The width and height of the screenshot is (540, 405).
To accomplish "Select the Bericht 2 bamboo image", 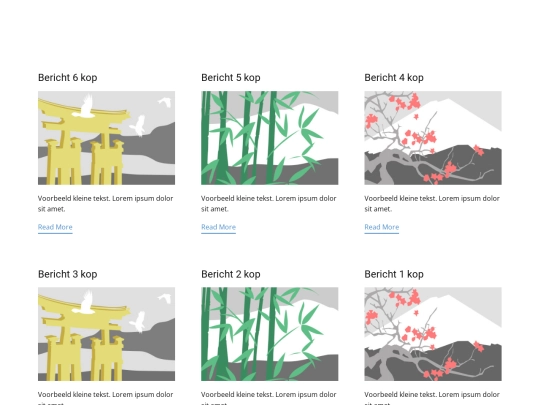I will click(270, 334).
